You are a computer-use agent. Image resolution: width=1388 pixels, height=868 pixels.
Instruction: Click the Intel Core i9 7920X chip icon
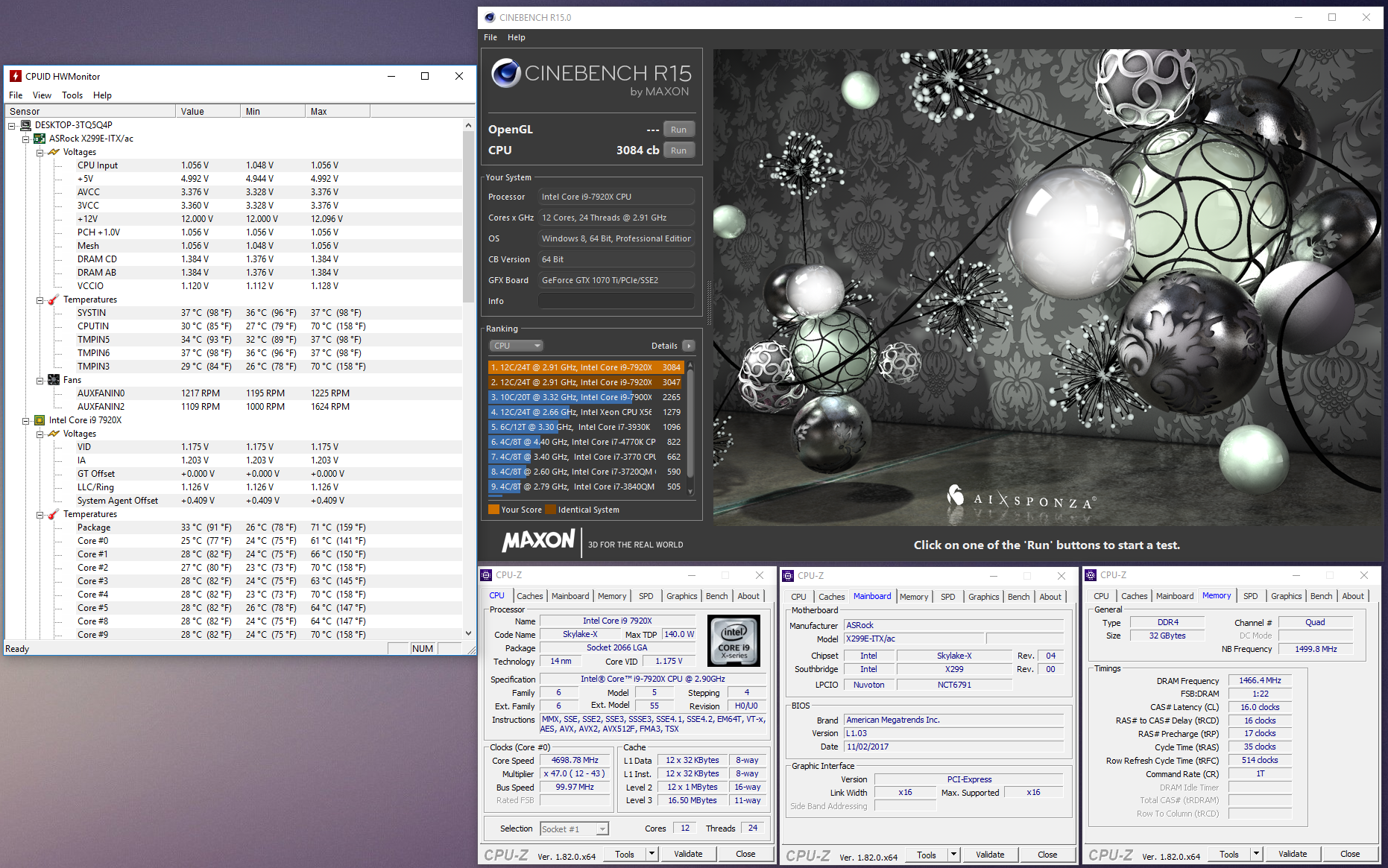(x=40, y=420)
